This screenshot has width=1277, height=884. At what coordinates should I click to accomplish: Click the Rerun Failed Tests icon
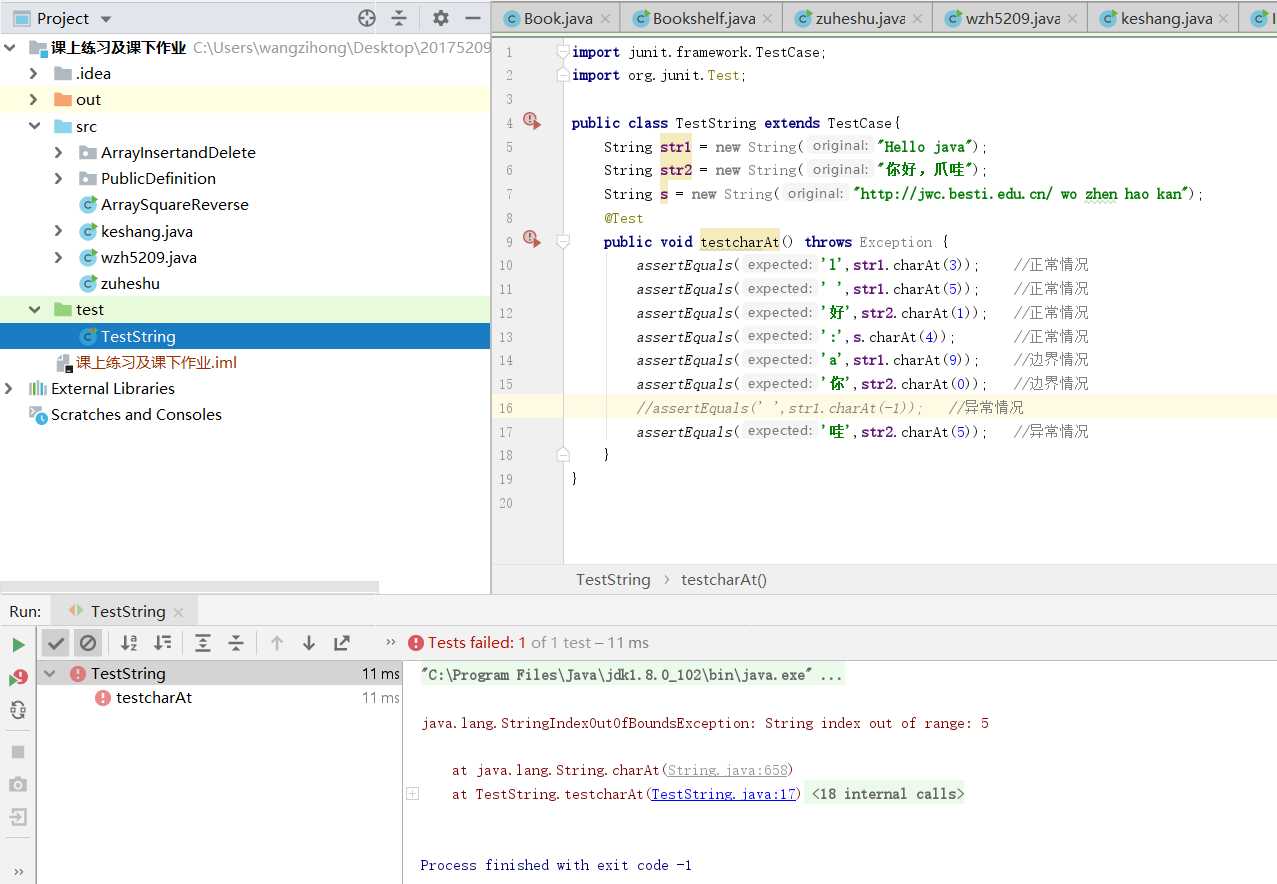[x=18, y=678]
